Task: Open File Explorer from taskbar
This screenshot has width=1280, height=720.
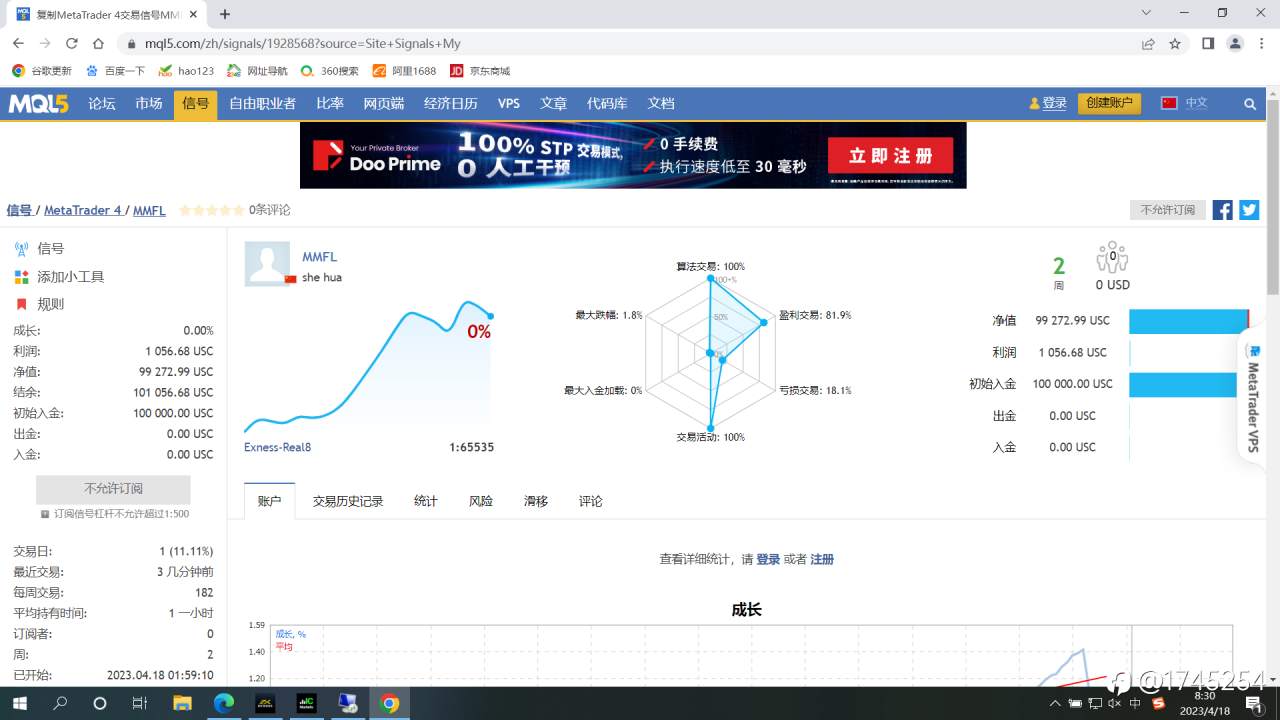Action: point(182,703)
